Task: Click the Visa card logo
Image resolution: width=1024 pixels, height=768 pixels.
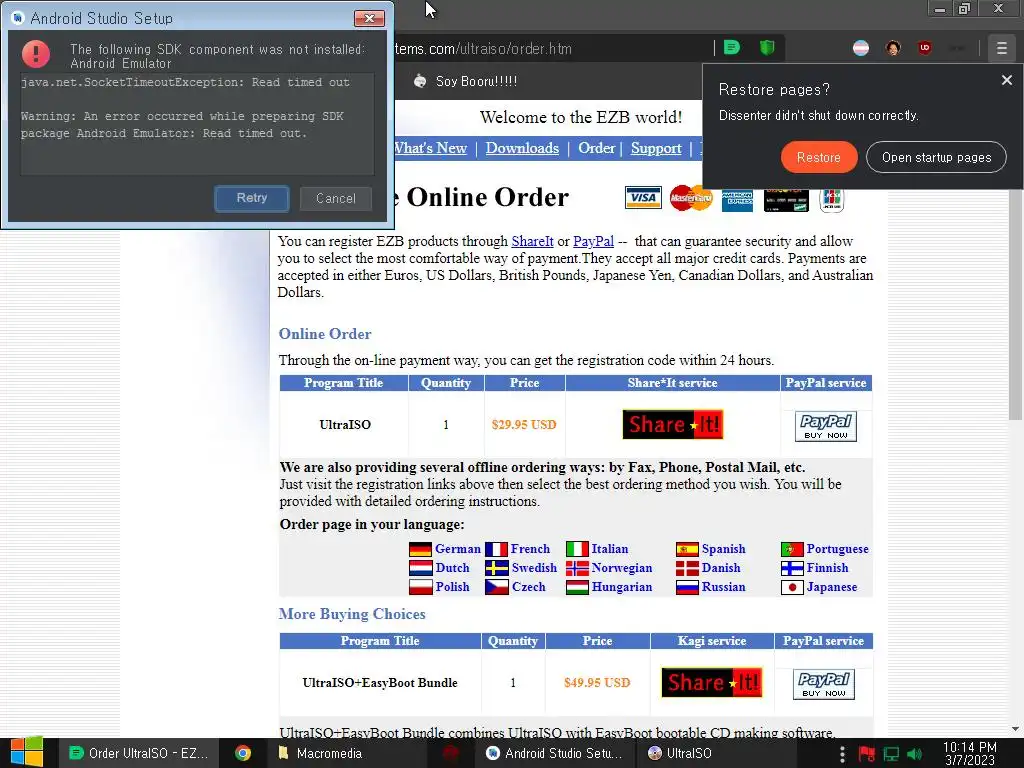Action: 643,198
